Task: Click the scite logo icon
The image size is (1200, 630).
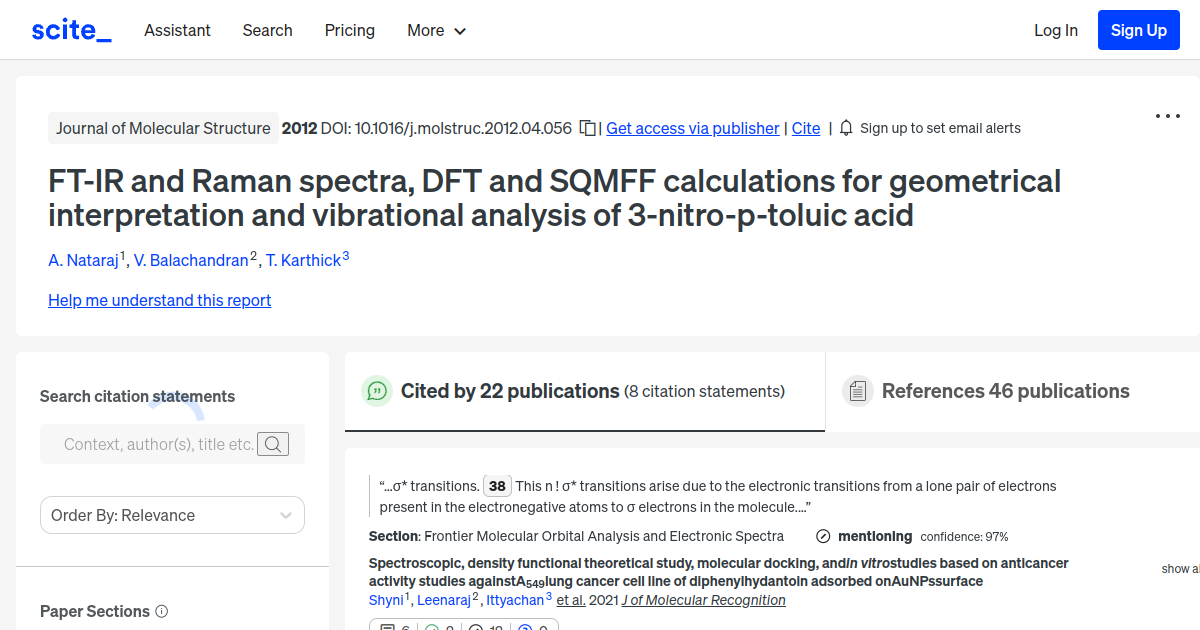Action: [x=71, y=29]
